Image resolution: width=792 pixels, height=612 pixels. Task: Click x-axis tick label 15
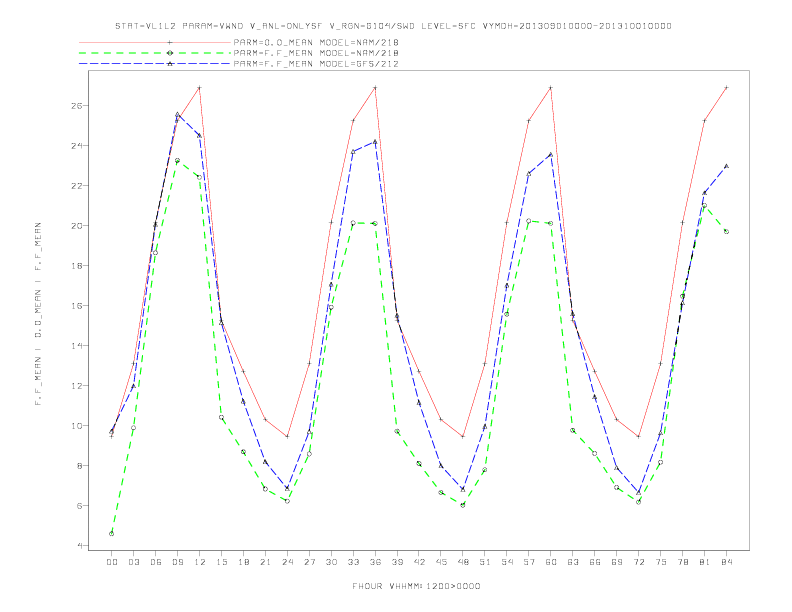point(221,562)
